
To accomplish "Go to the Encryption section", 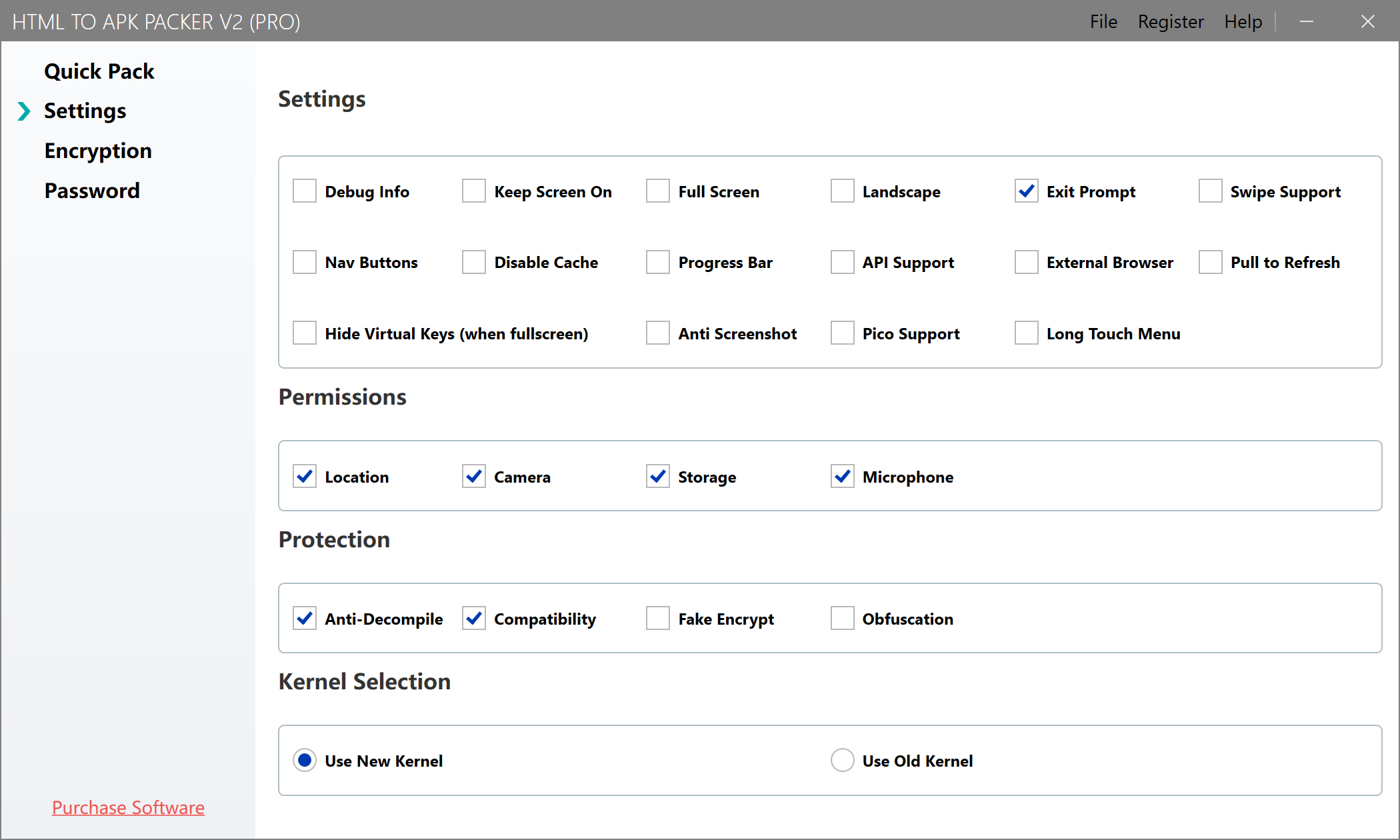I will point(97,150).
